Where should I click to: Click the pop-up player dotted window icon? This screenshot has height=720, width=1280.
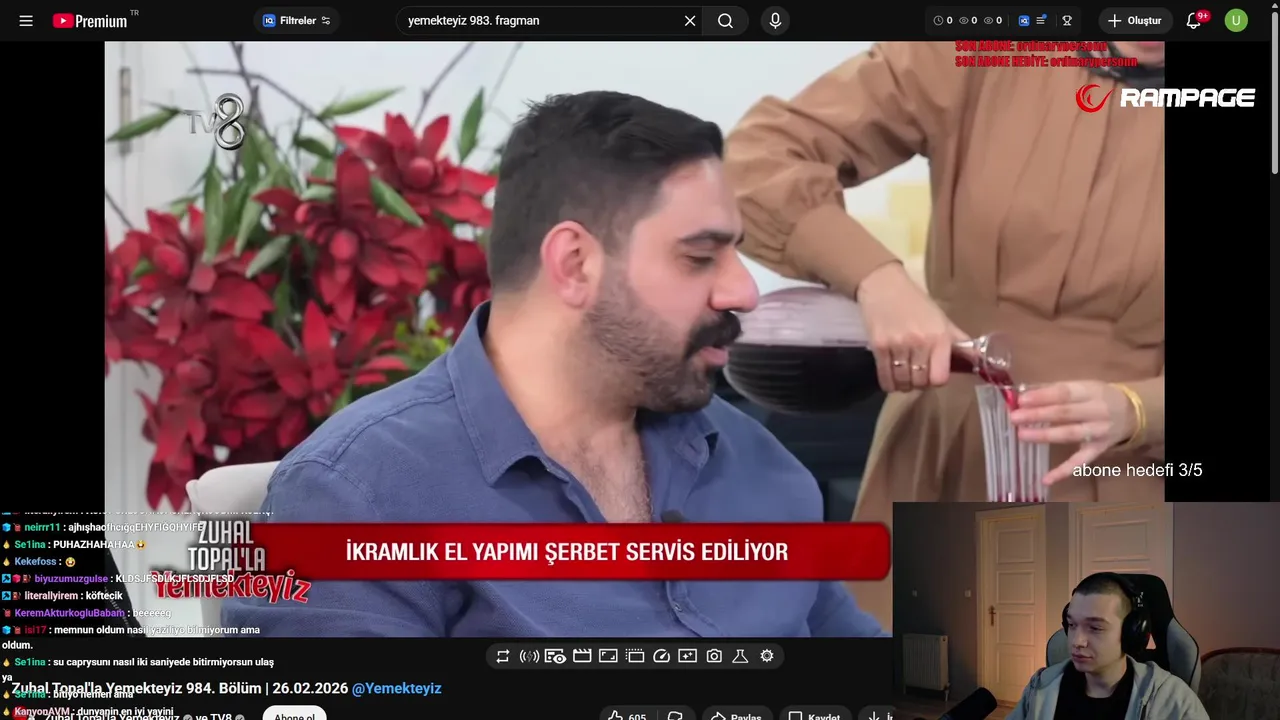click(x=635, y=656)
